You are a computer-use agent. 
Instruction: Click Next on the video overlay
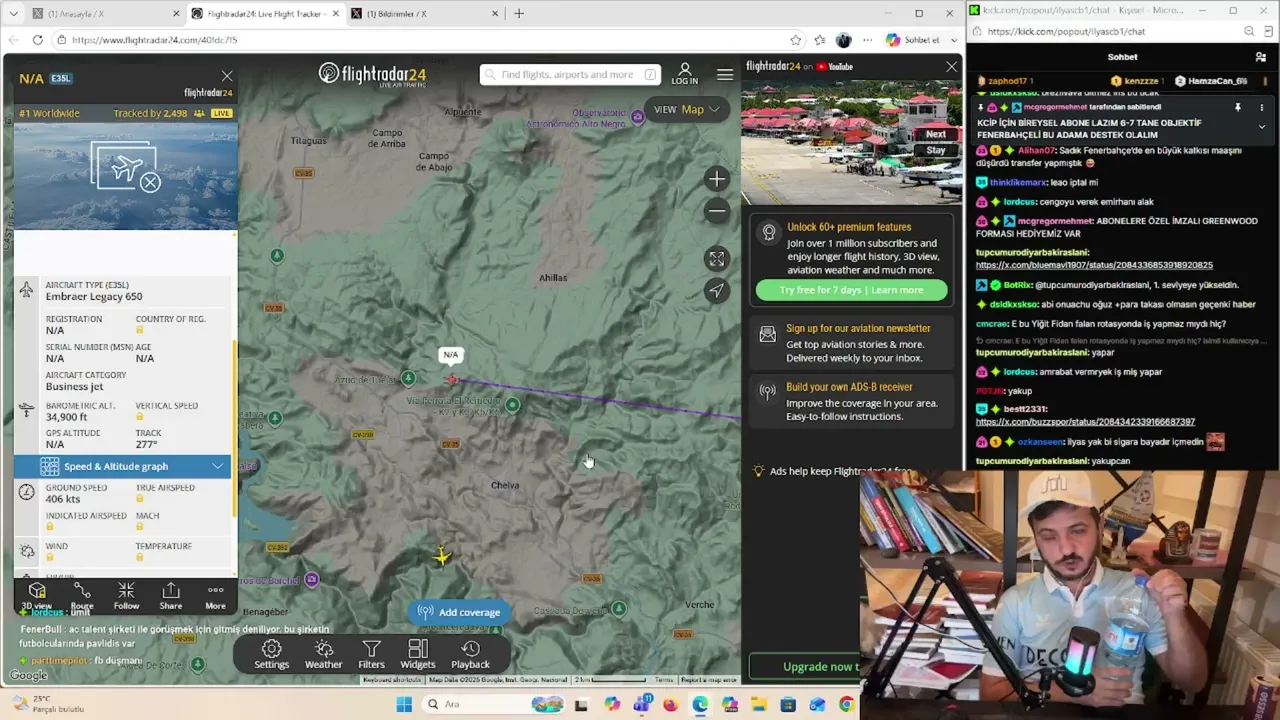pyautogui.click(x=935, y=134)
